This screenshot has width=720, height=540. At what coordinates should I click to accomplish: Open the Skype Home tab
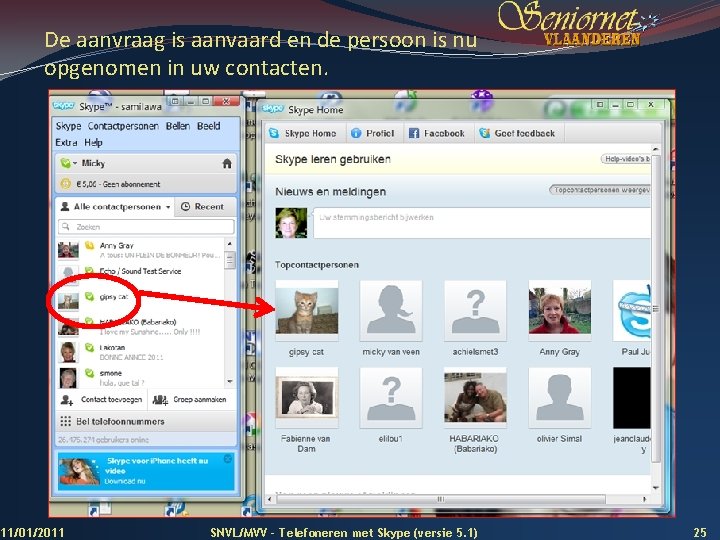click(x=303, y=133)
